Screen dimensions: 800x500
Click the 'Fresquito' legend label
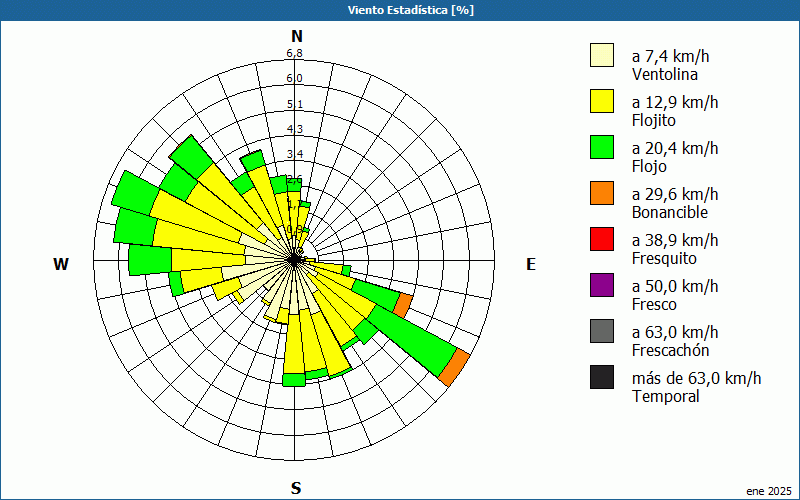tap(664, 258)
